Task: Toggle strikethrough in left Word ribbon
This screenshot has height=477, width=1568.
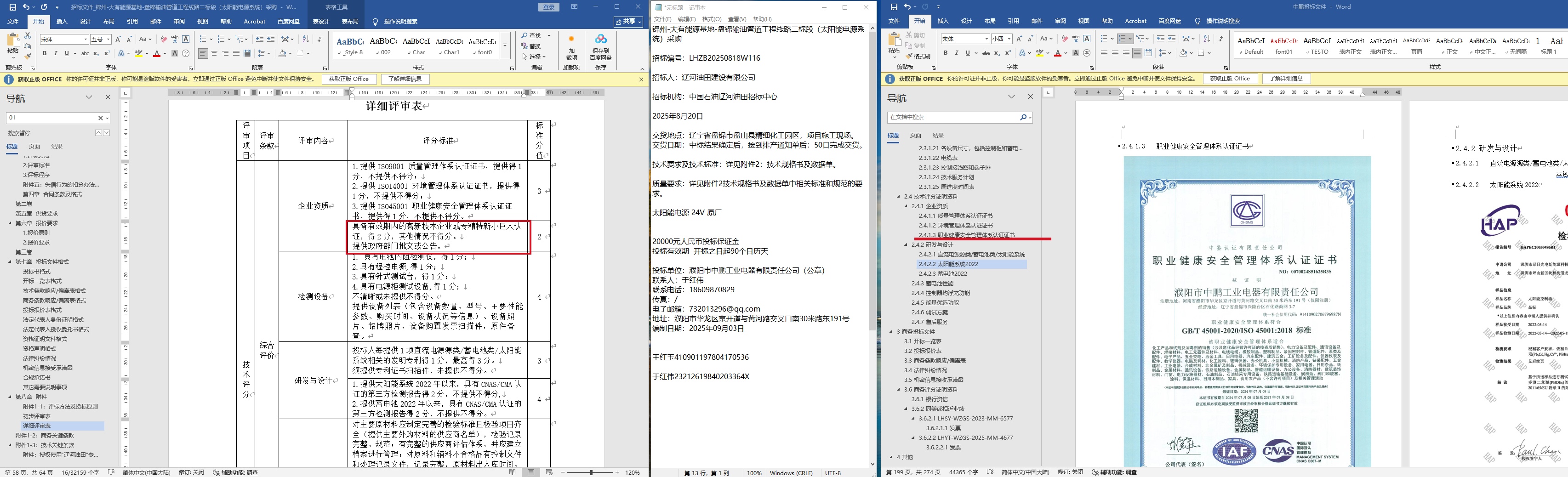Action: click(85, 54)
